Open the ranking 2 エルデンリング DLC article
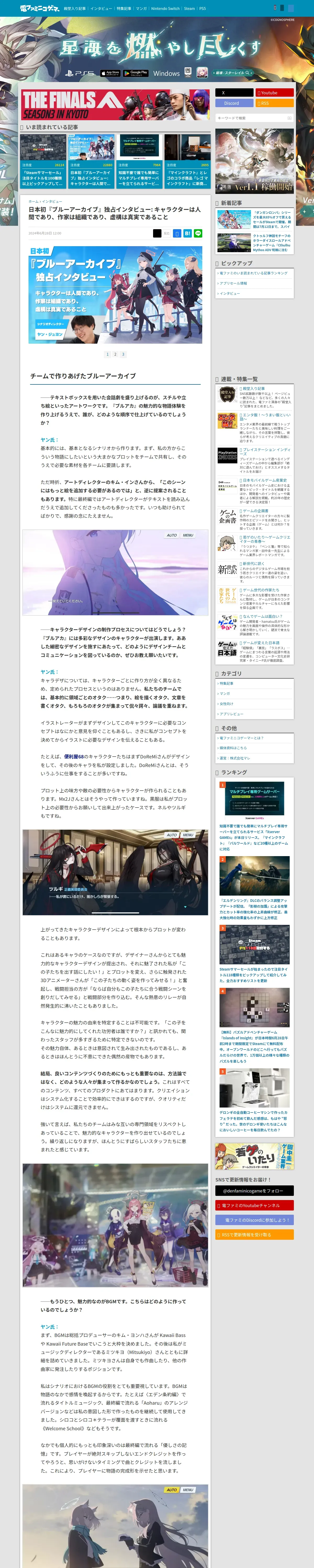The width and height of the screenshot is (314, 1568). [x=254, y=887]
